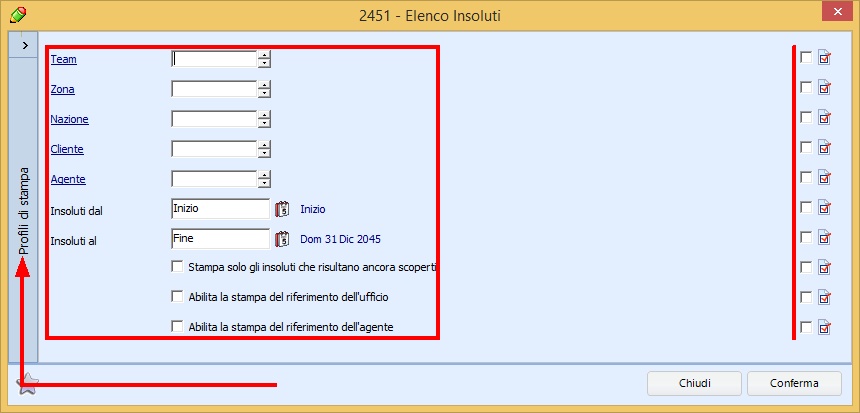
Task: Toggle the right-side checkbox on the Nazione row
Action: [x=806, y=118]
